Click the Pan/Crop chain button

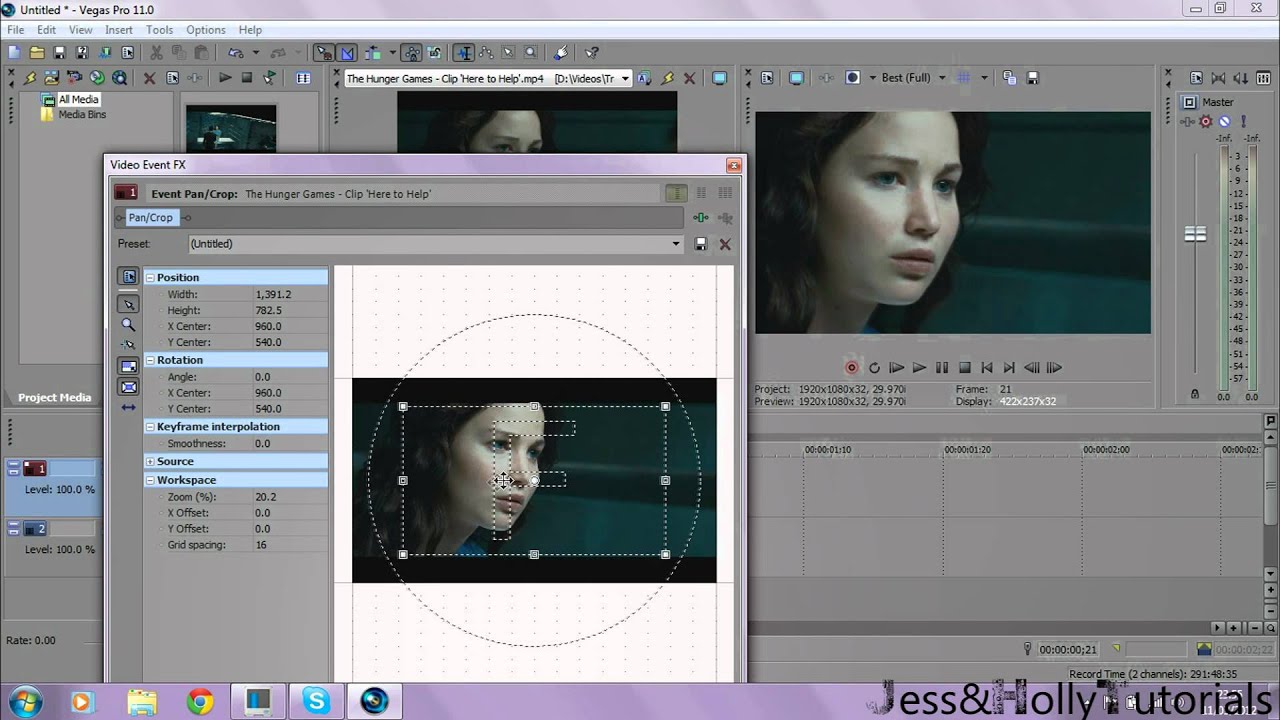(151, 218)
